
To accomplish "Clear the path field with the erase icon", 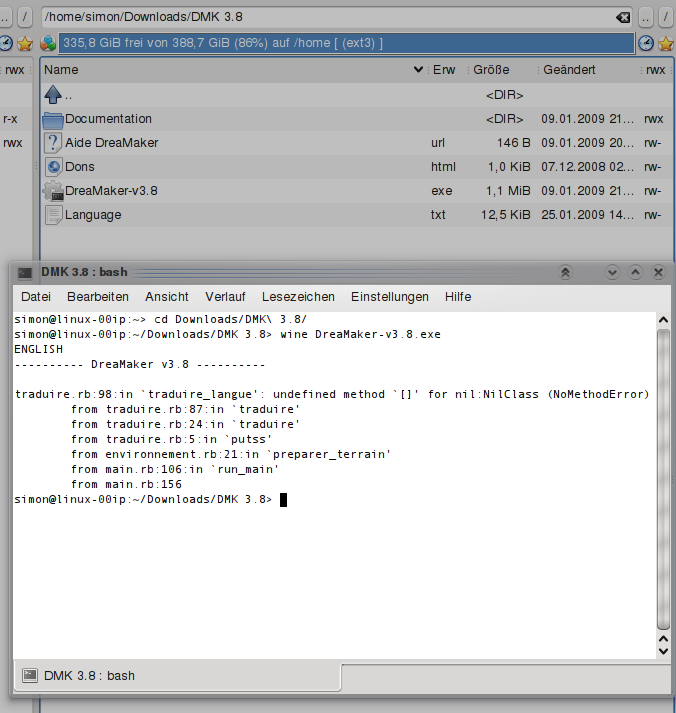I will coord(622,17).
